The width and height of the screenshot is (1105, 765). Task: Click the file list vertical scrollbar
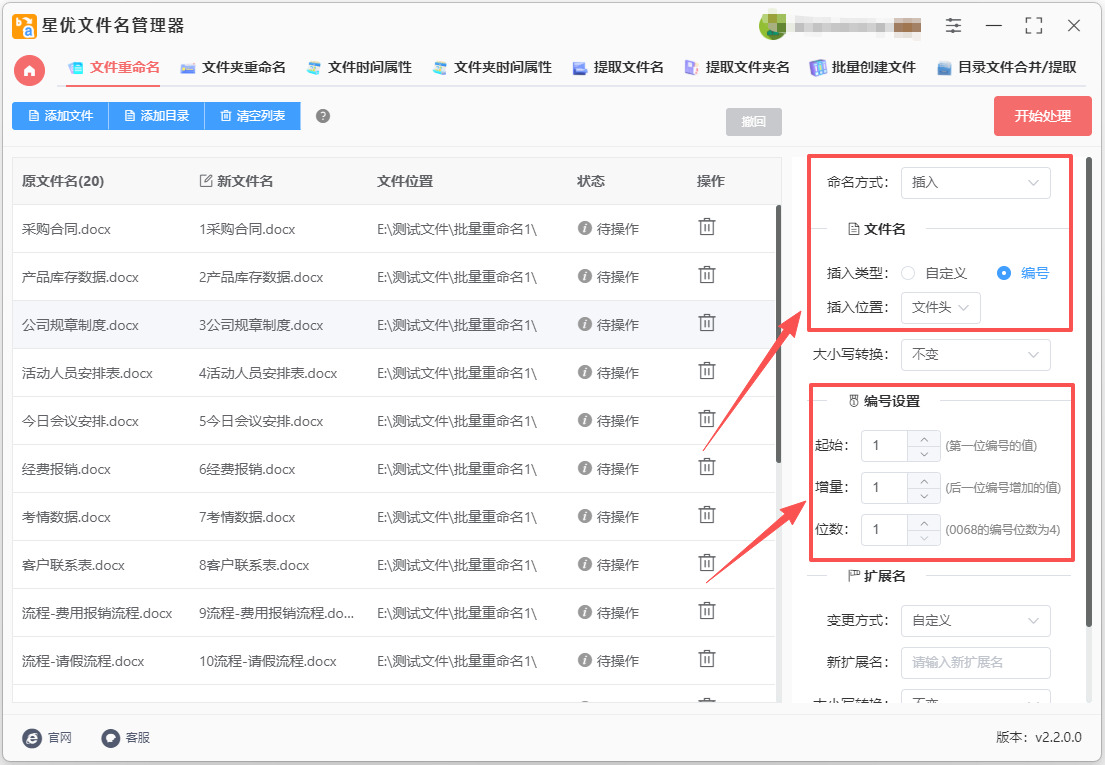tap(778, 334)
